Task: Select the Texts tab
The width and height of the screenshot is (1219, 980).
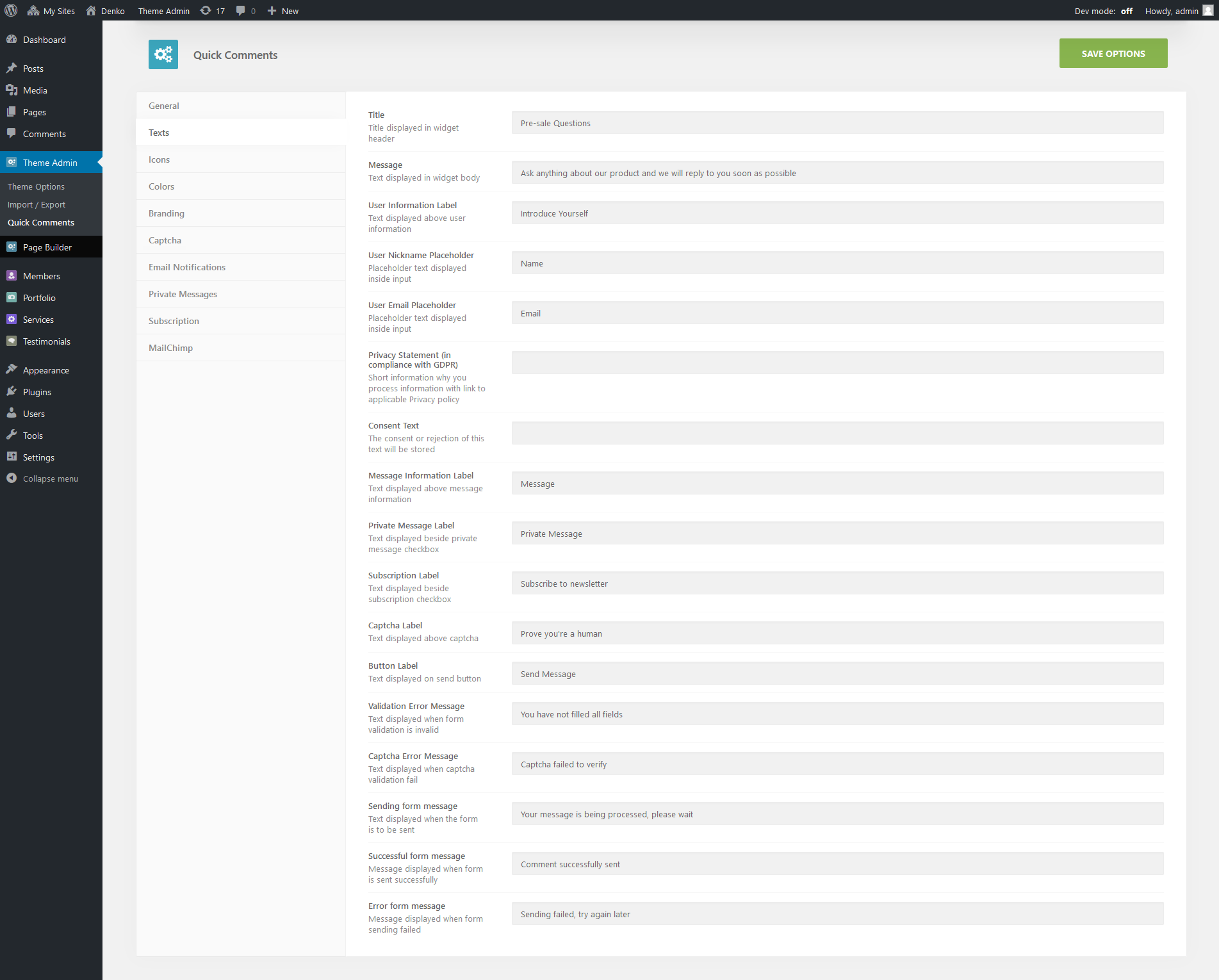Action: pos(241,133)
